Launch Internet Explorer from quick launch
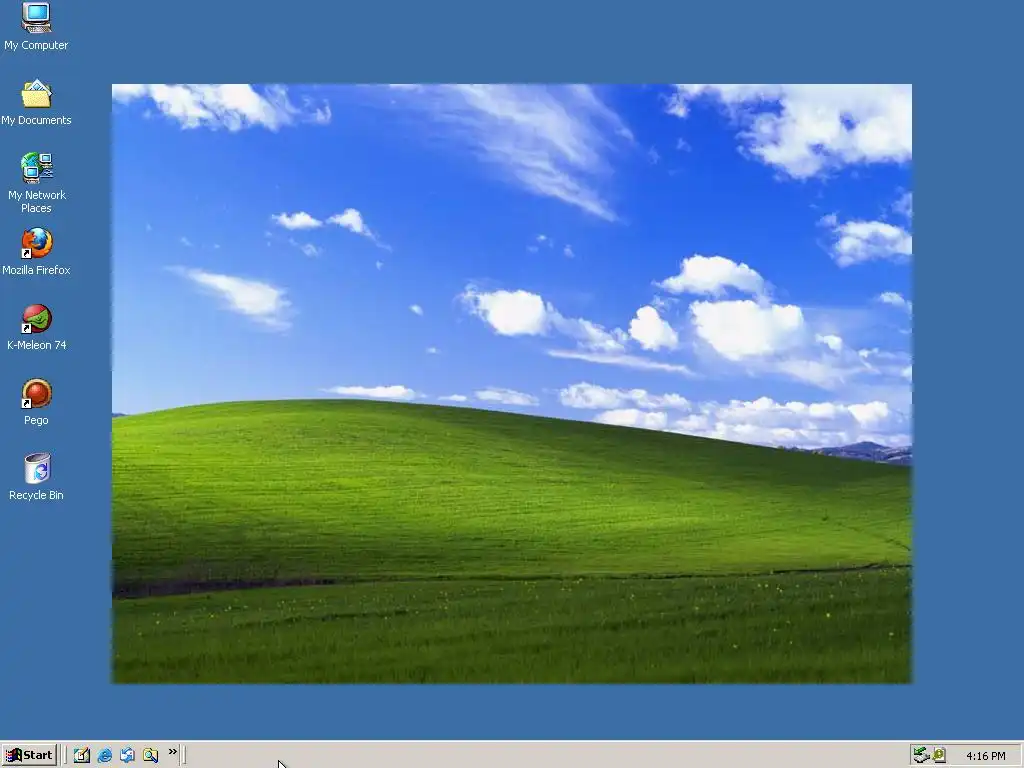1024x768 pixels. pos(104,755)
